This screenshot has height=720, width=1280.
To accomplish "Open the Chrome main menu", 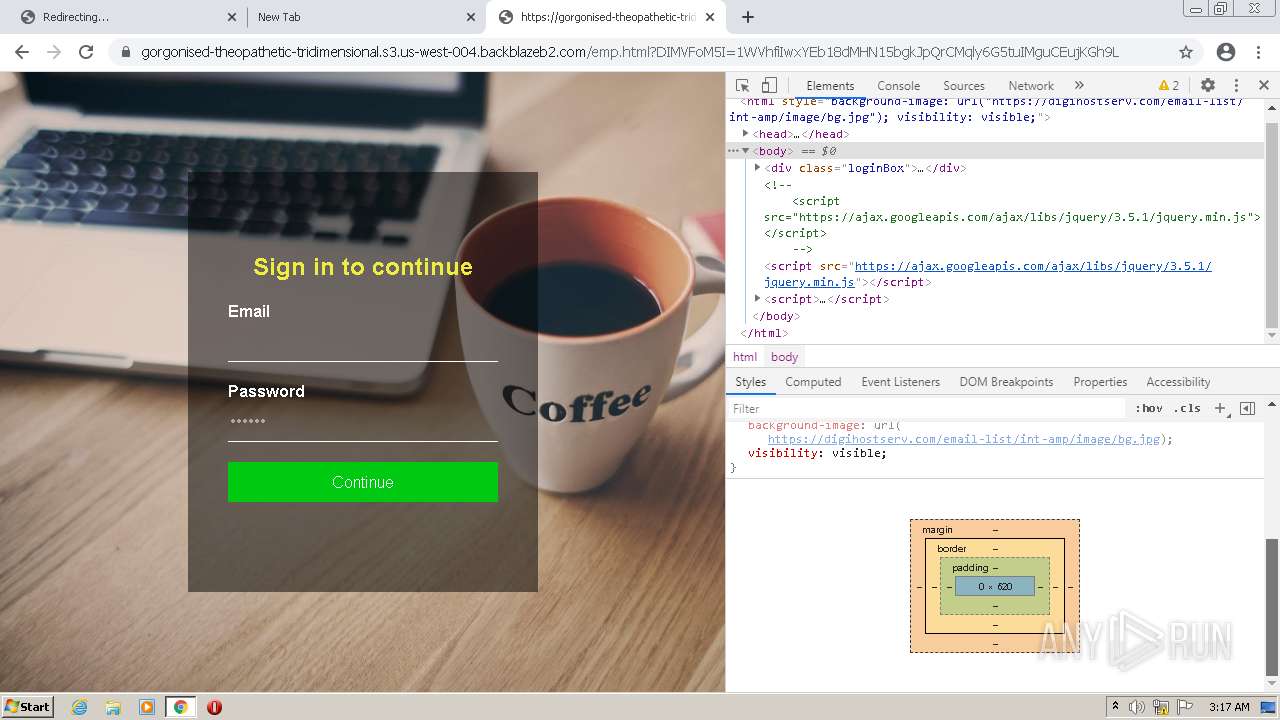I will click(x=1259, y=52).
